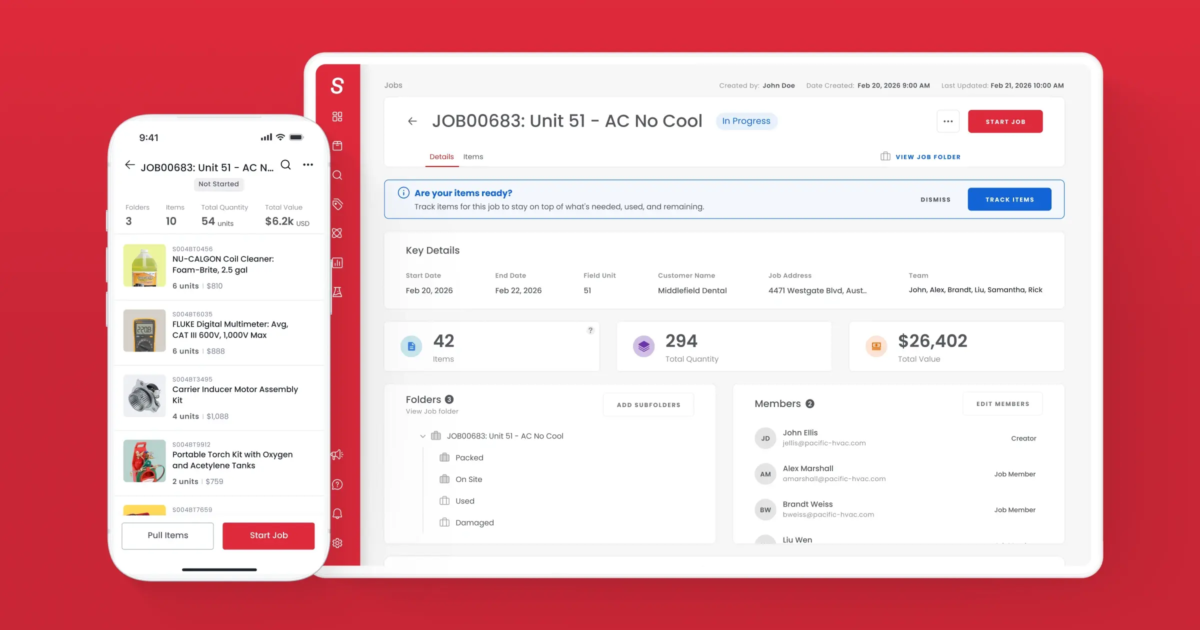Tap Start Job on the phone

tap(268, 535)
